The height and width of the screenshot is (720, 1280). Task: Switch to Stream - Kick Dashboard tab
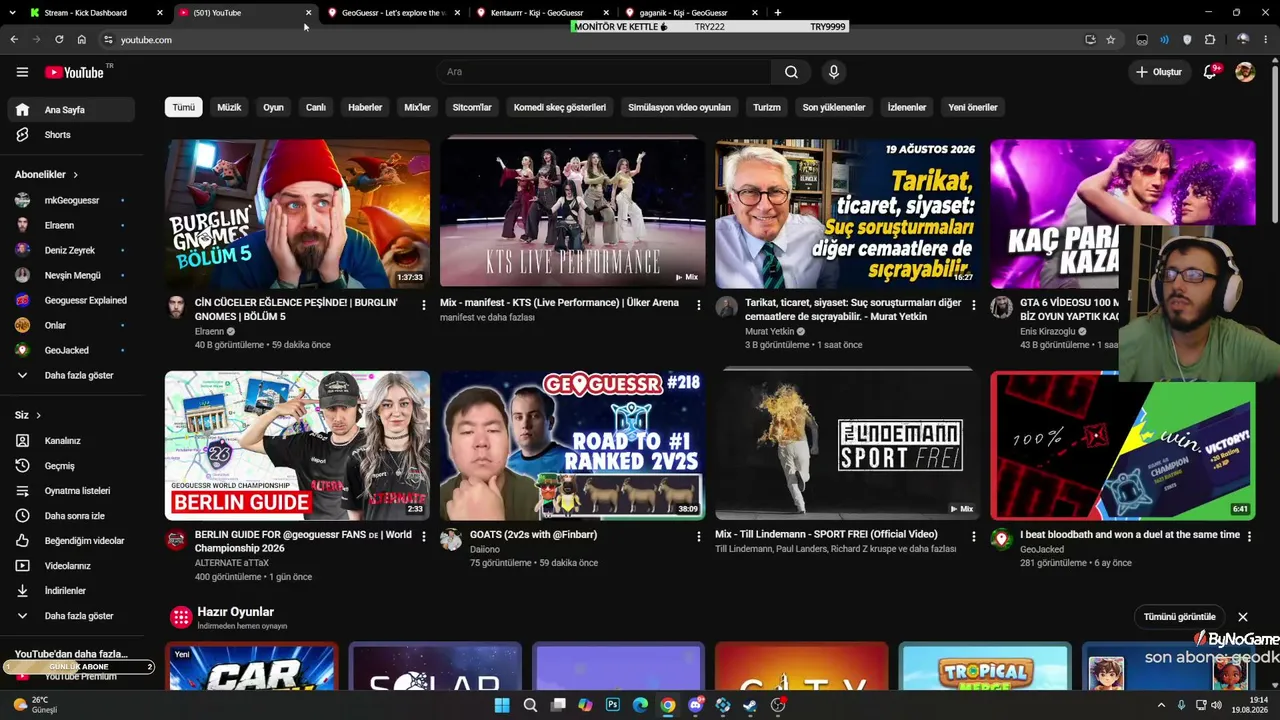95,13
